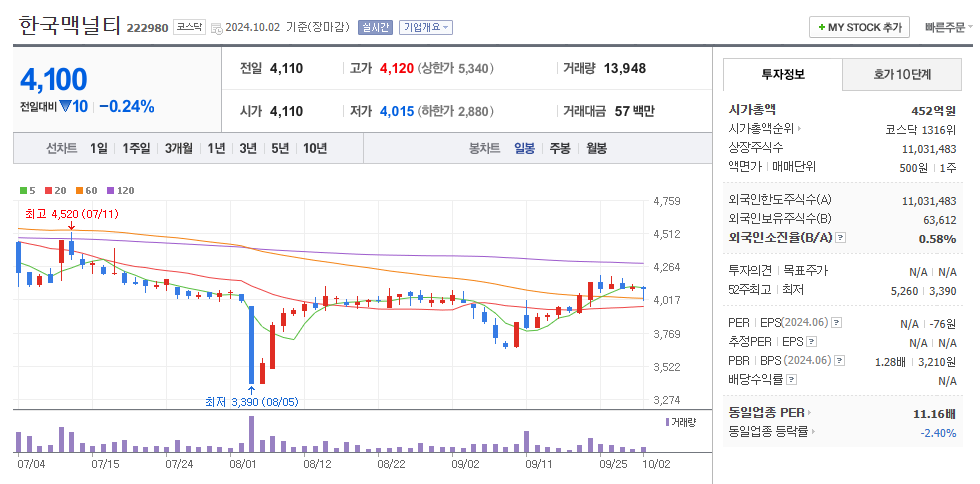Click the help icon beside 배당수익률
This screenshot has height=484, width=980.
click(791, 380)
